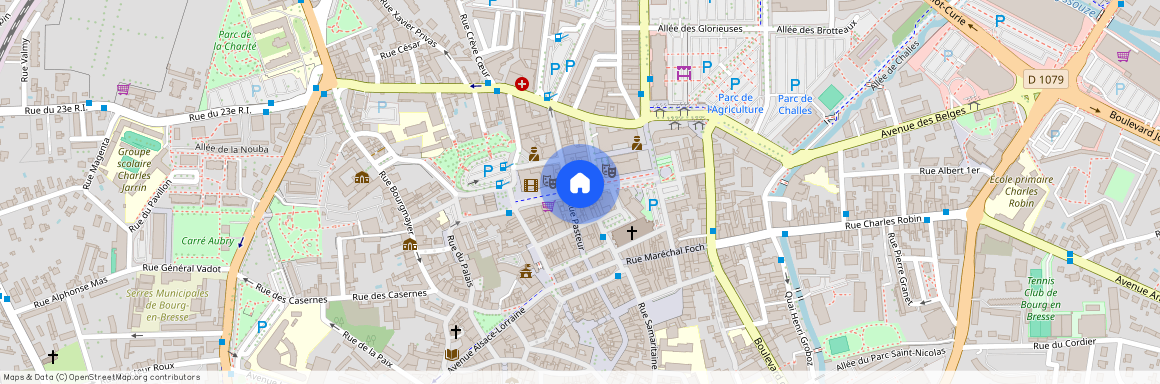Click the Rue Général Vadot label
The image size is (1160, 384).
point(181,268)
